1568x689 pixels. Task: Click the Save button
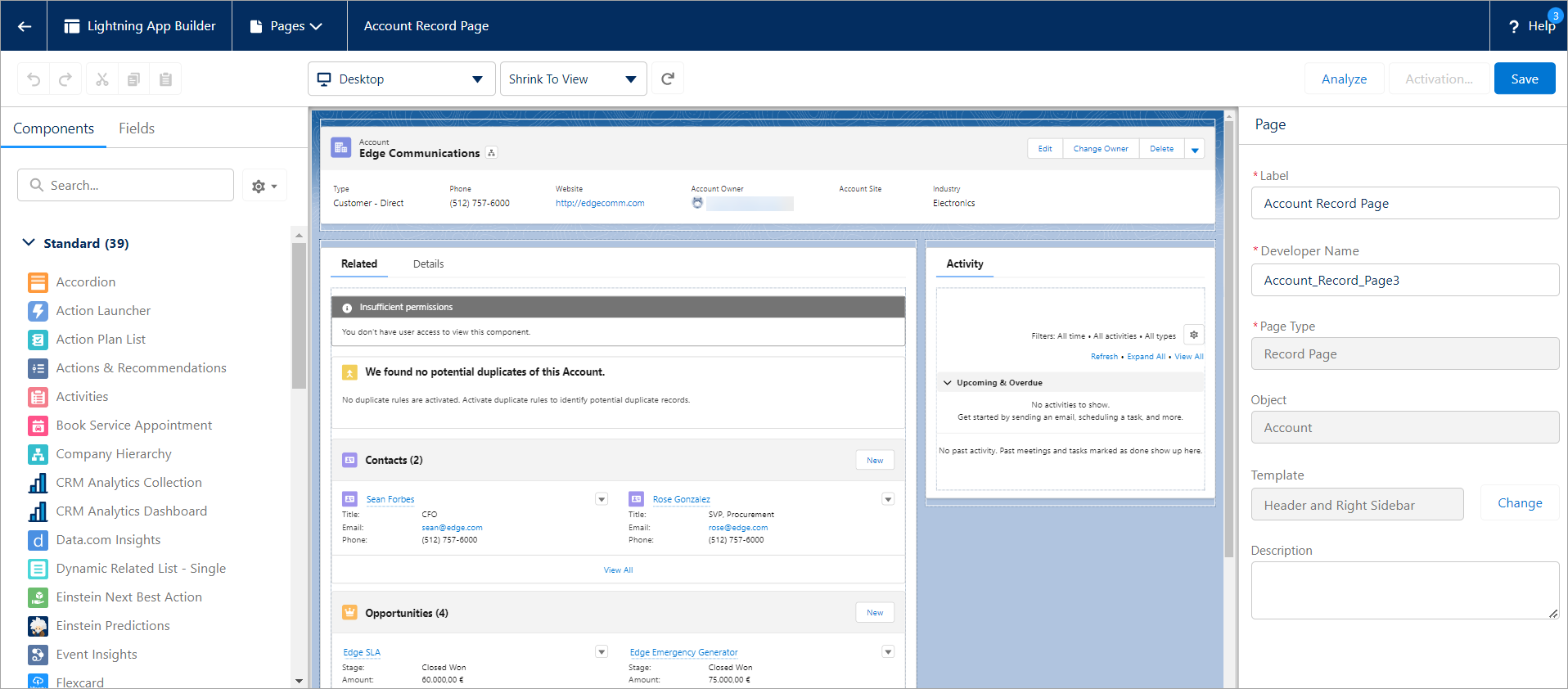(x=1525, y=79)
